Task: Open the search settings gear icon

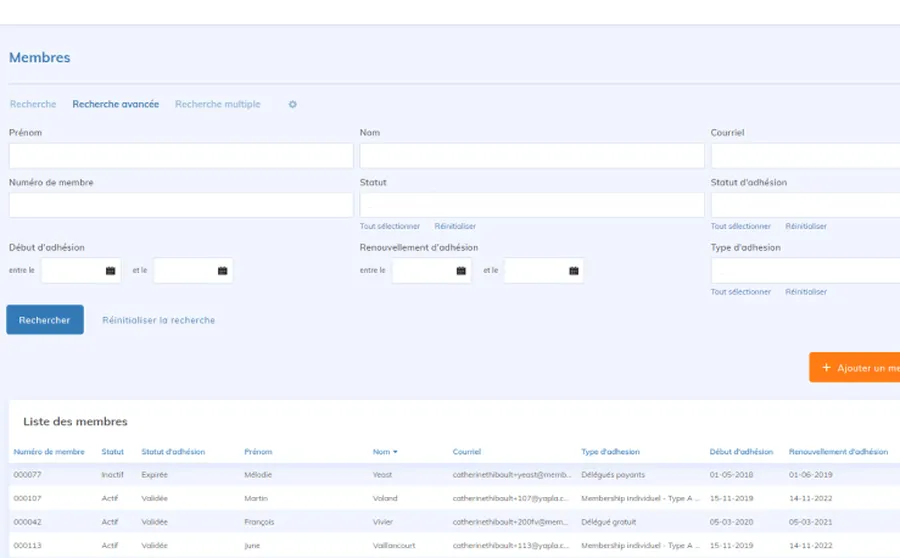Action: pyautogui.click(x=293, y=105)
